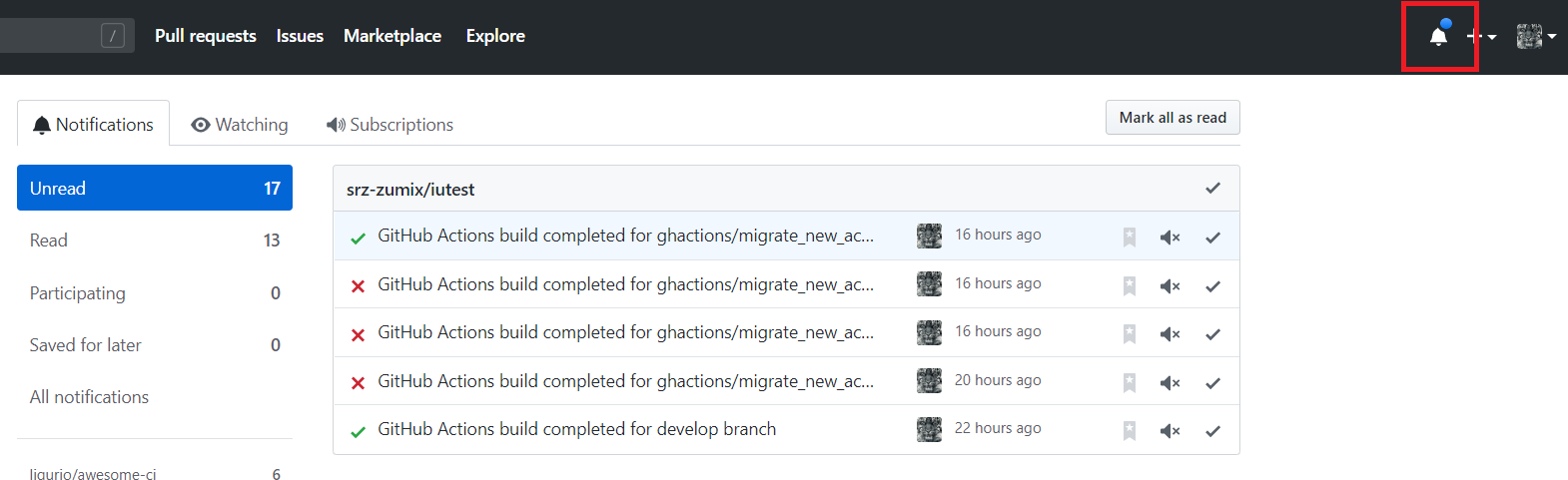This screenshot has height=480, width=1568.
Task: Click the Read count 13
Action: [x=272, y=240]
